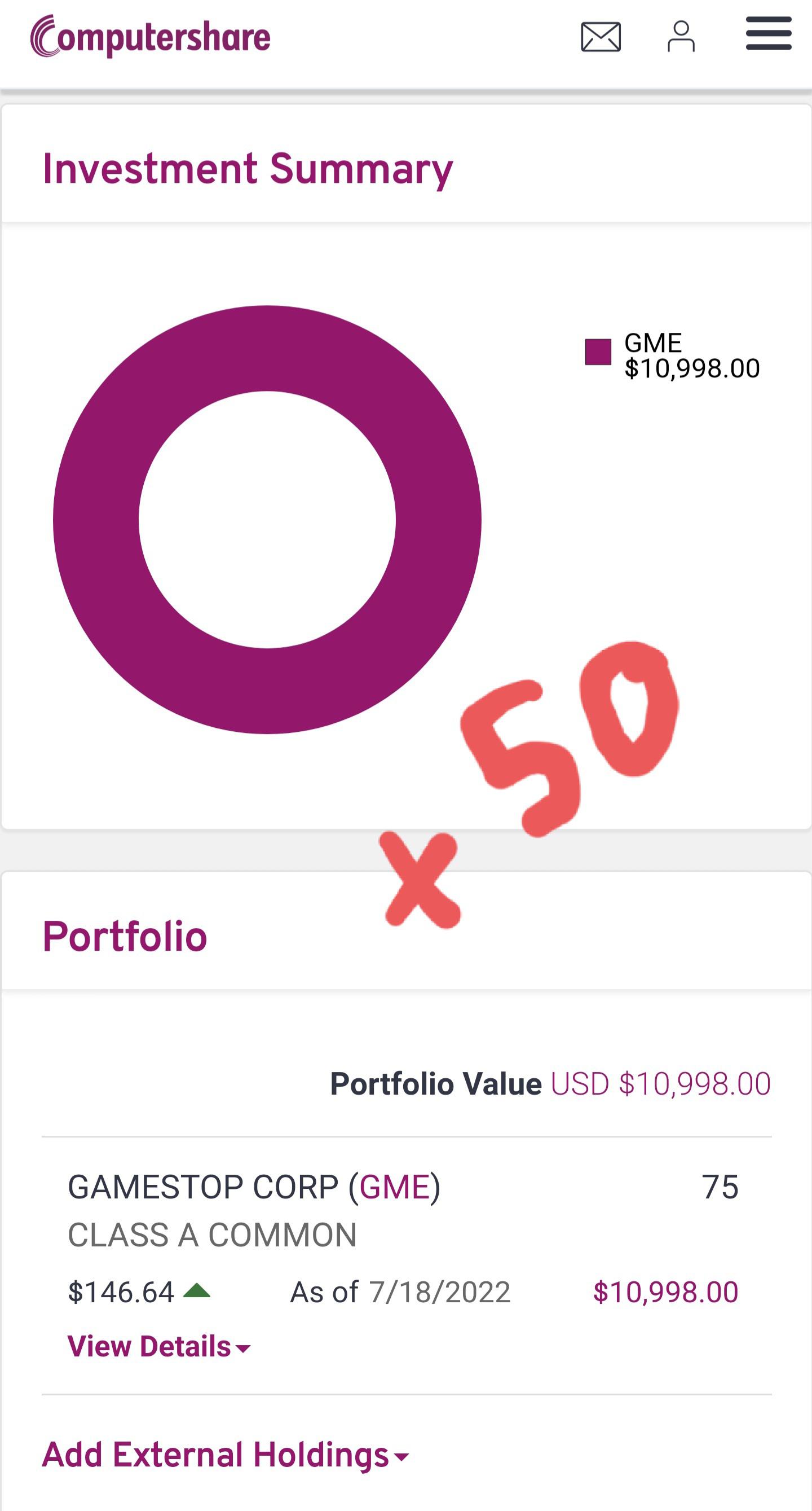
Task: Click the $10,998.00 holding value
Action: [x=665, y=1292]
